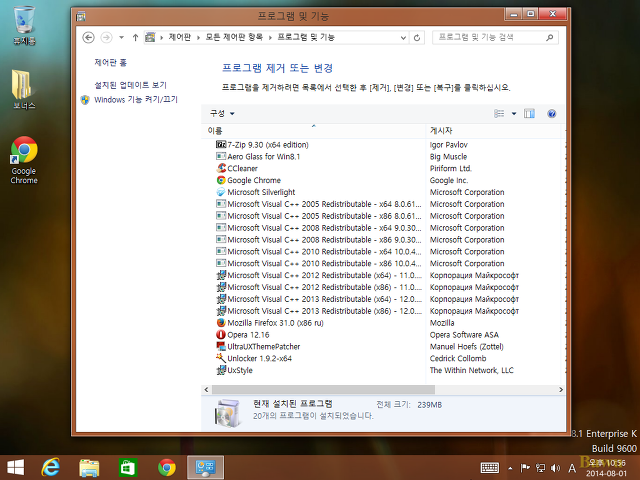Click the scroll left arrow
The image size is (640, 480).
[x=206, y=389]
